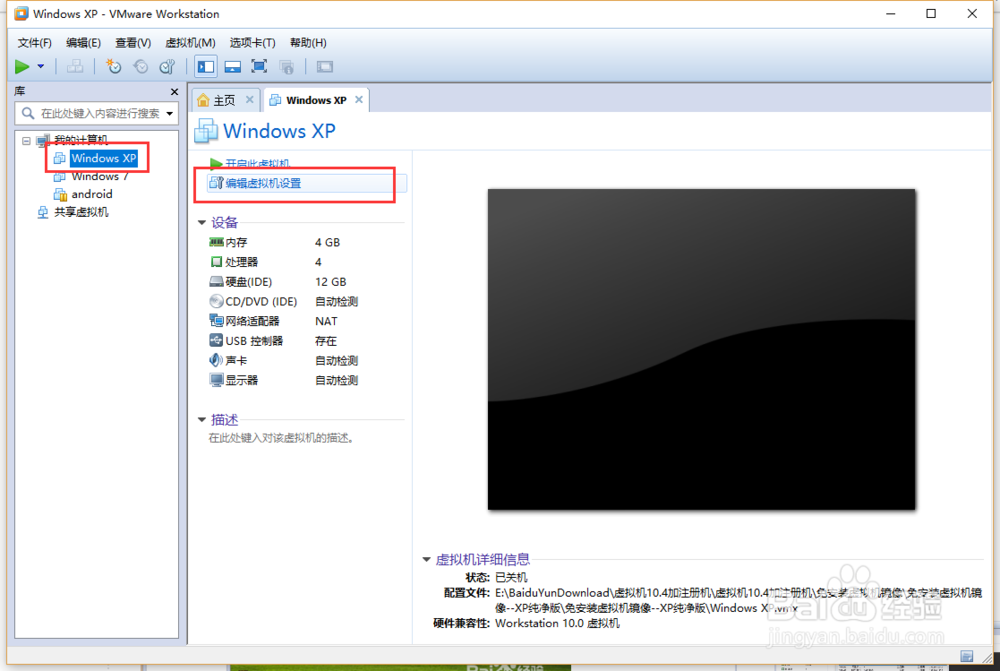This screenshot has height=671, width=1000.
Task: Open the 文件(F) menu
Action: tap(34, 43)
